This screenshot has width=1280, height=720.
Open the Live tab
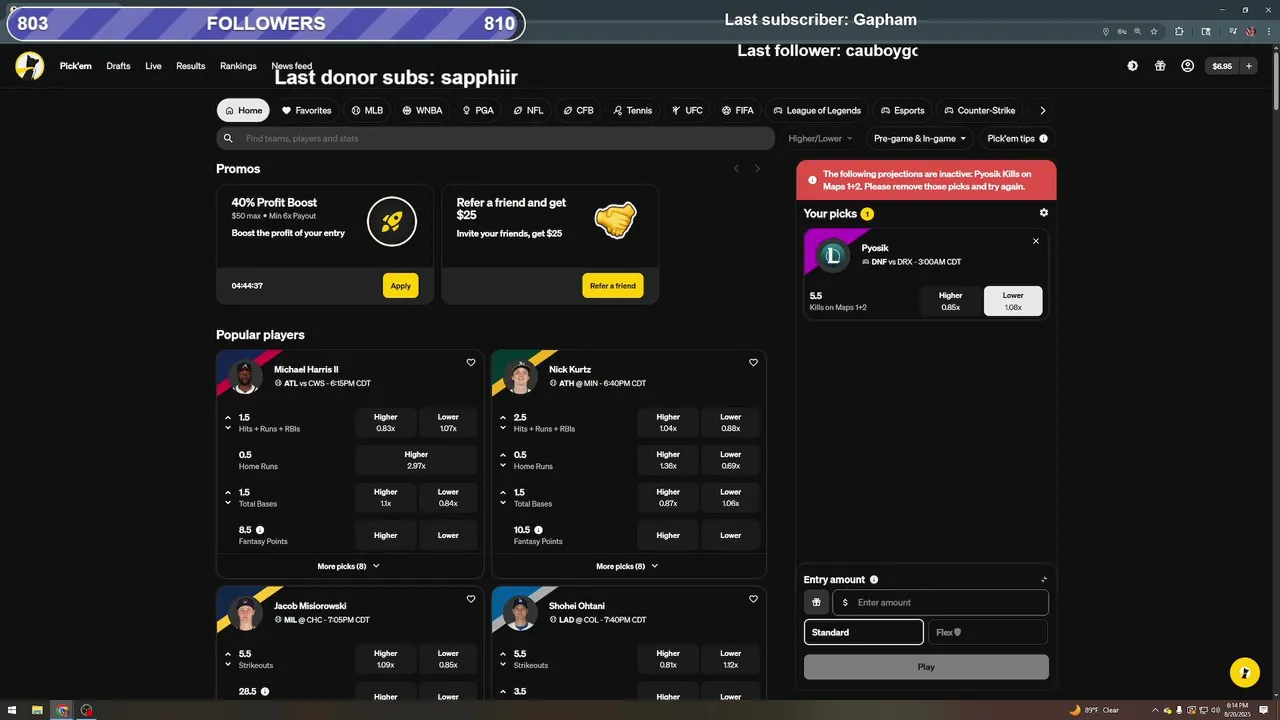click(153, 66)
